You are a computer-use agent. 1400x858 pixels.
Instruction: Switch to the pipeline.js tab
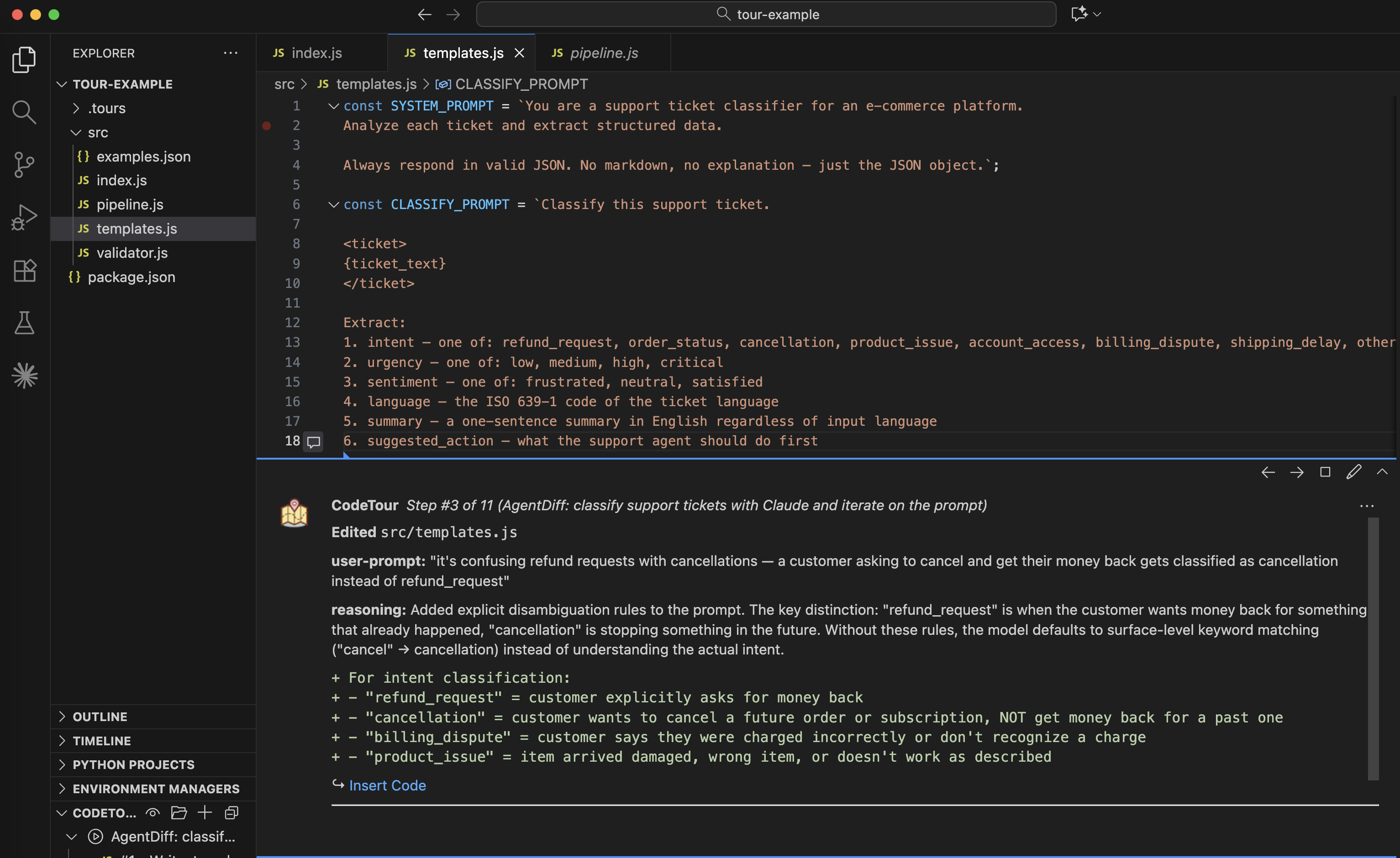point(603,53)
